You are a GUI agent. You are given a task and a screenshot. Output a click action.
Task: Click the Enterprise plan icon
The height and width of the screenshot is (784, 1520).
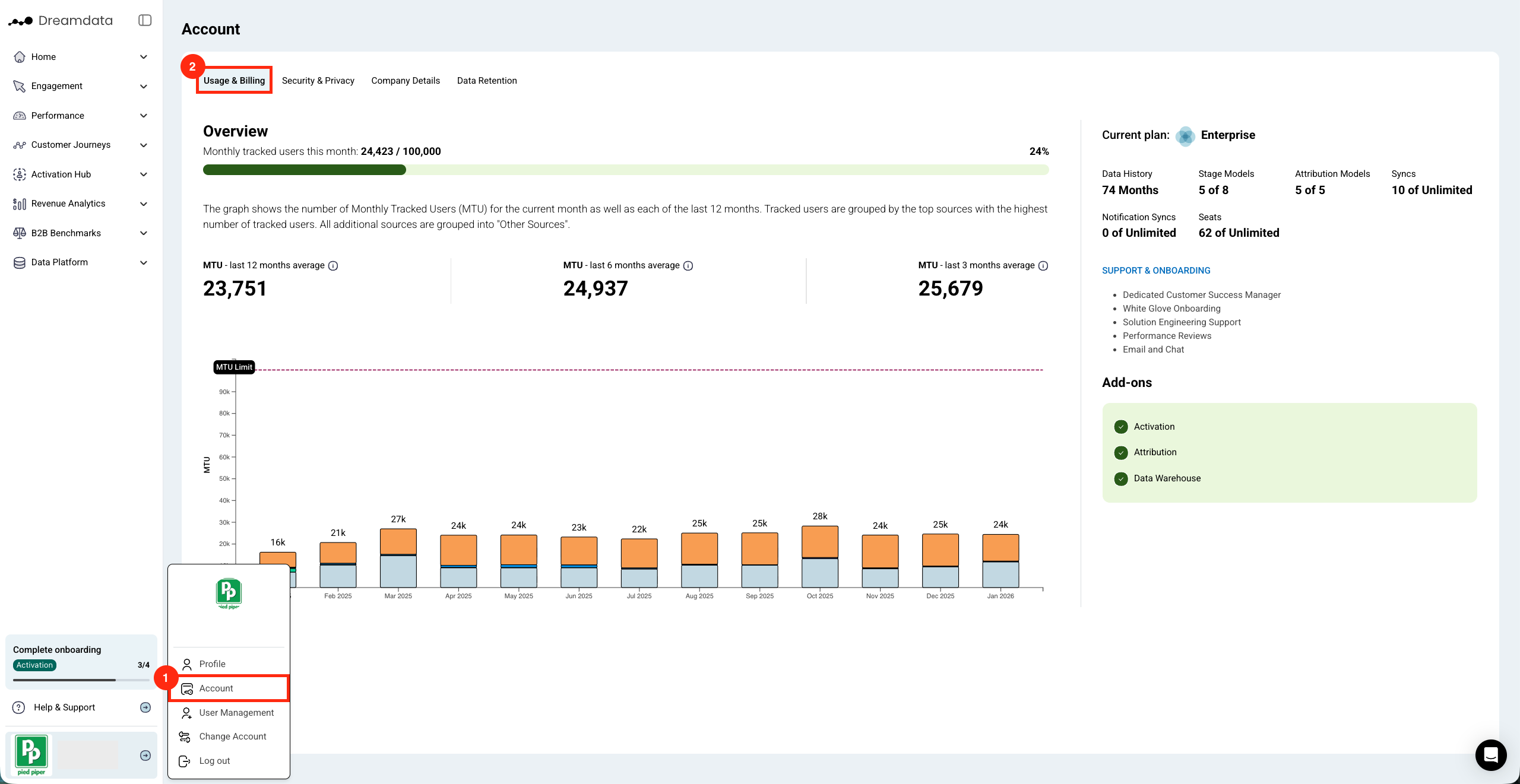[1185, 136]
